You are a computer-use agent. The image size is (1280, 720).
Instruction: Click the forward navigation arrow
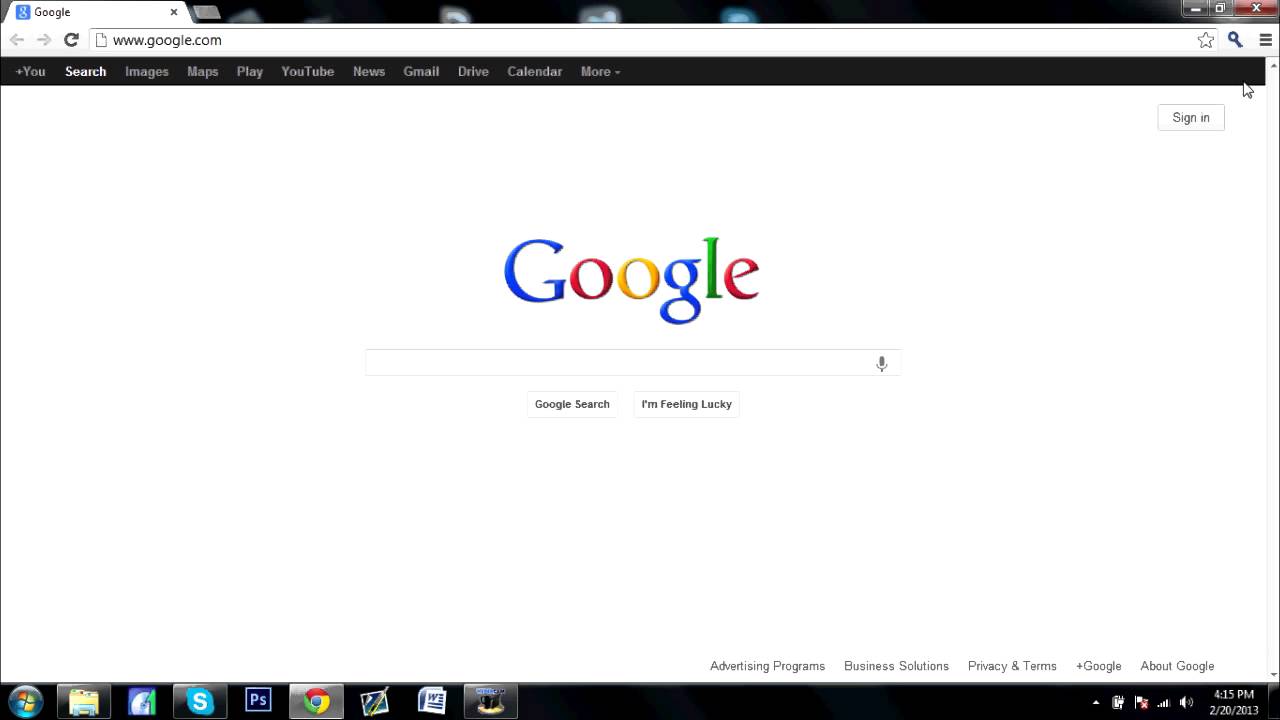pos(44,40)
